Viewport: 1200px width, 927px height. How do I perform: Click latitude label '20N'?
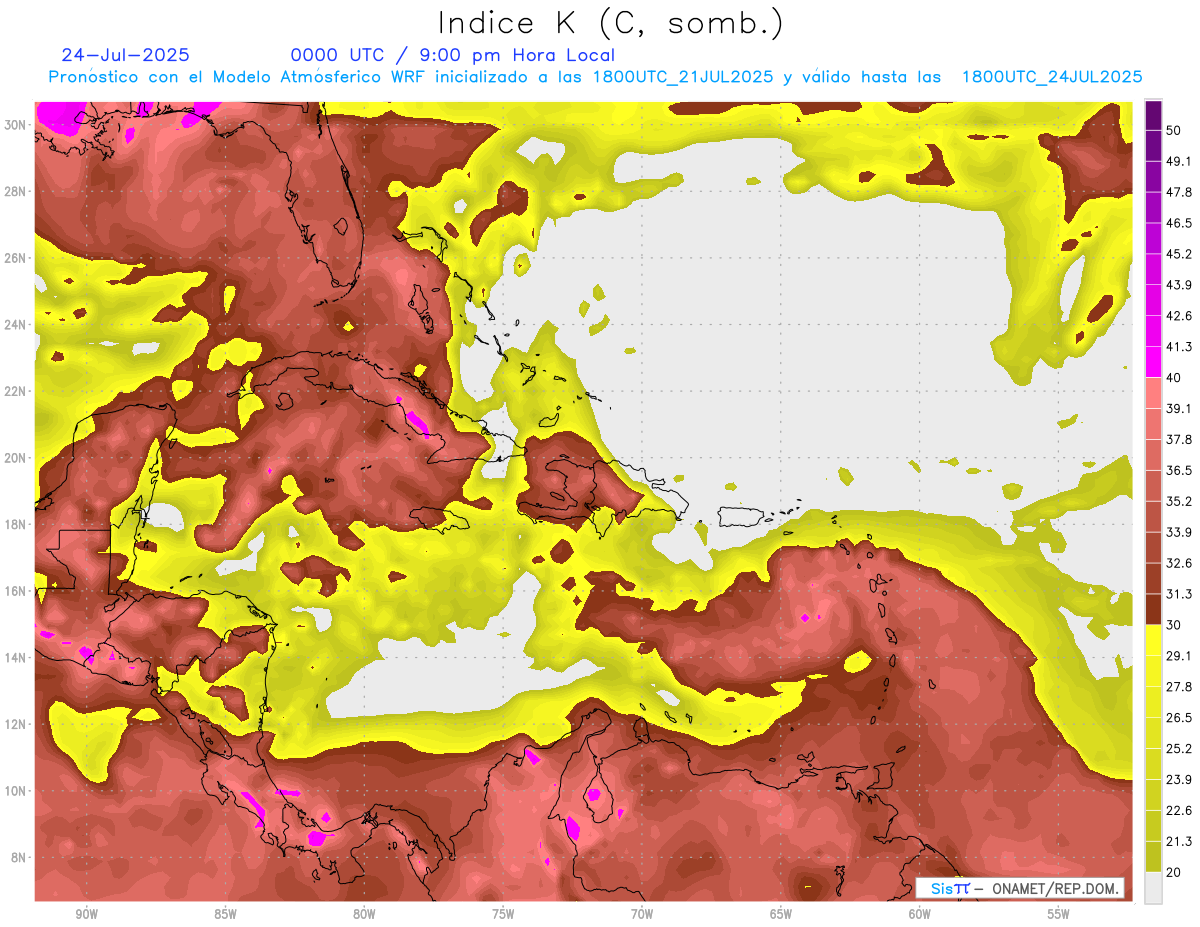pos(17,458)
